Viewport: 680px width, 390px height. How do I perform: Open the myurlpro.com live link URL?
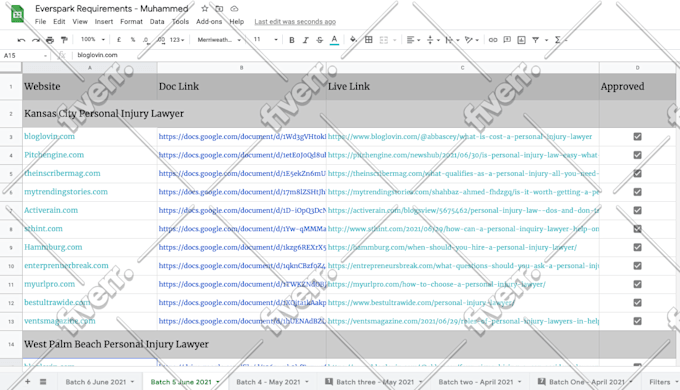(x=437, y=284)
